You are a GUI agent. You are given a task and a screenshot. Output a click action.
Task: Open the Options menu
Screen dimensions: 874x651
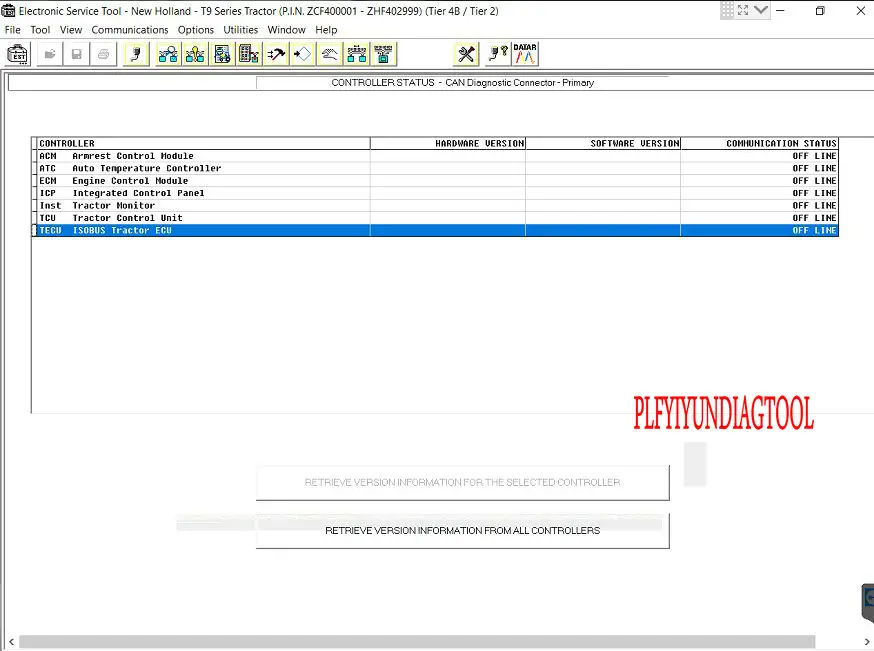196,30
